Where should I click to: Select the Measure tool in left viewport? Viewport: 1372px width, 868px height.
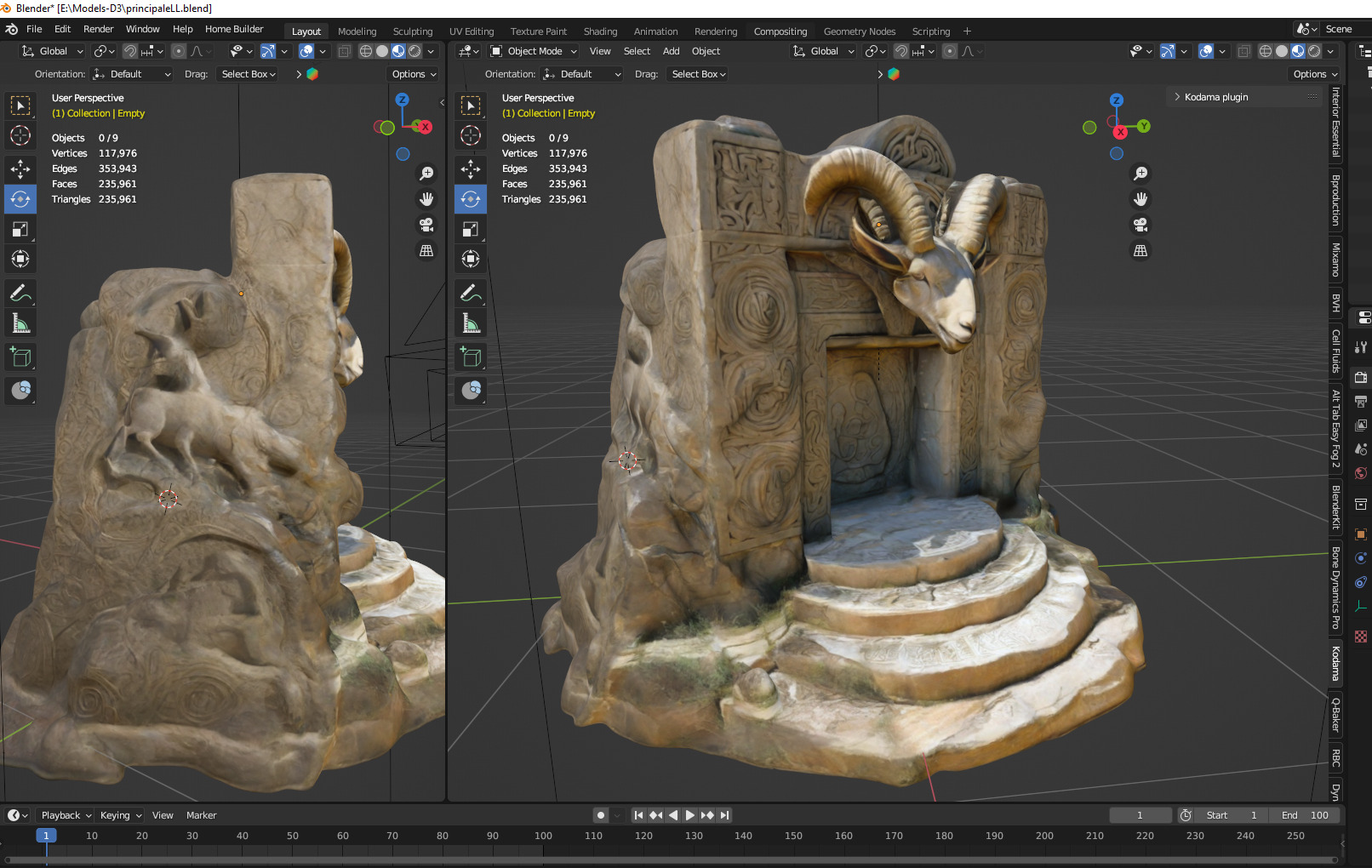click(20, 323)
